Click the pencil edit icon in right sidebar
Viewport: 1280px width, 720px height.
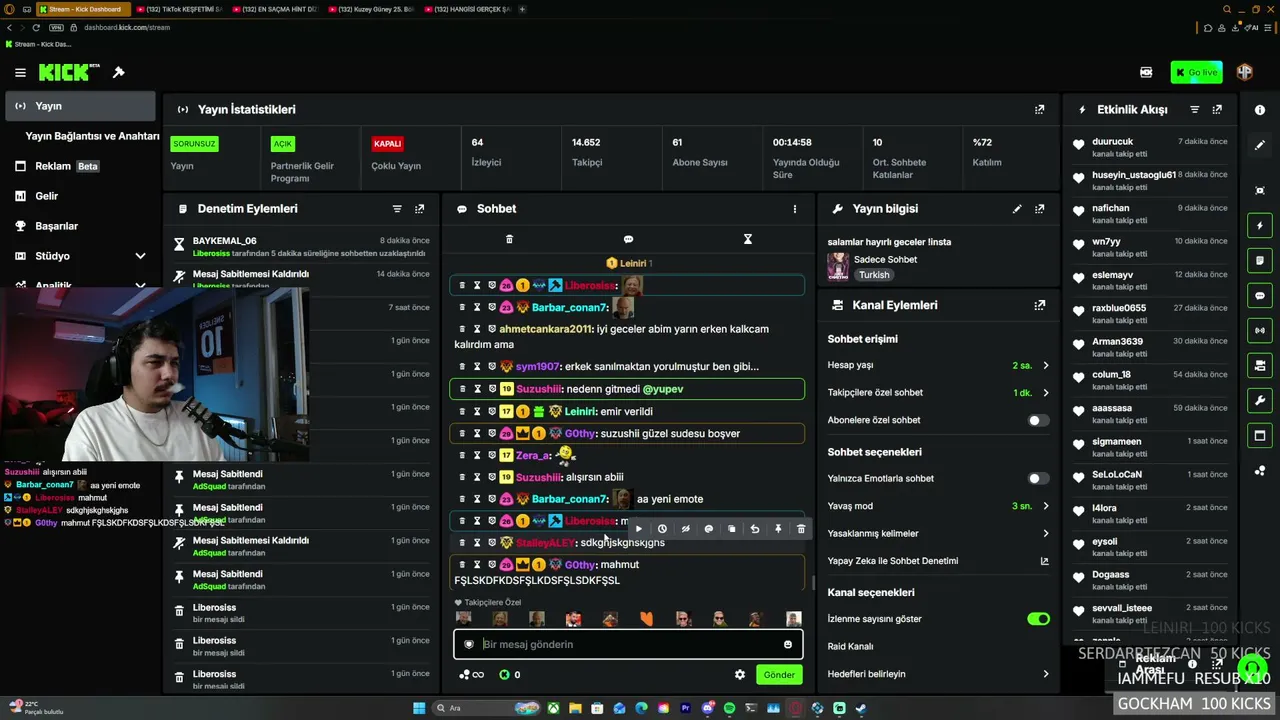point(1260,145)
